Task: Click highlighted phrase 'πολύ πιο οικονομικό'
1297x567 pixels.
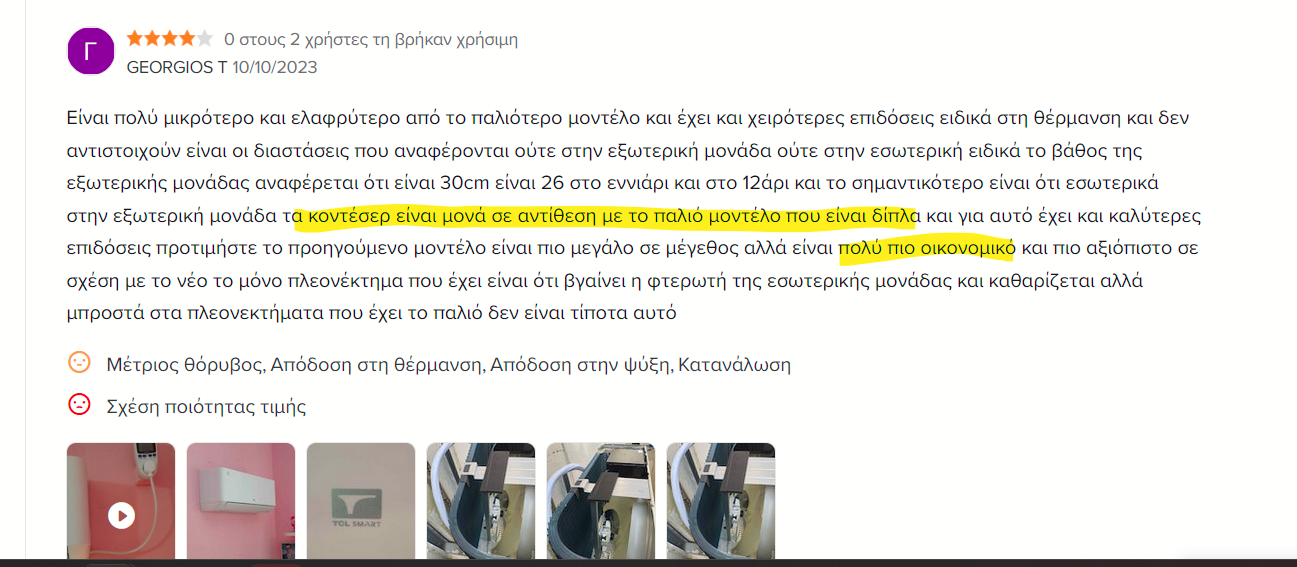Action: [x=927, y=248]
